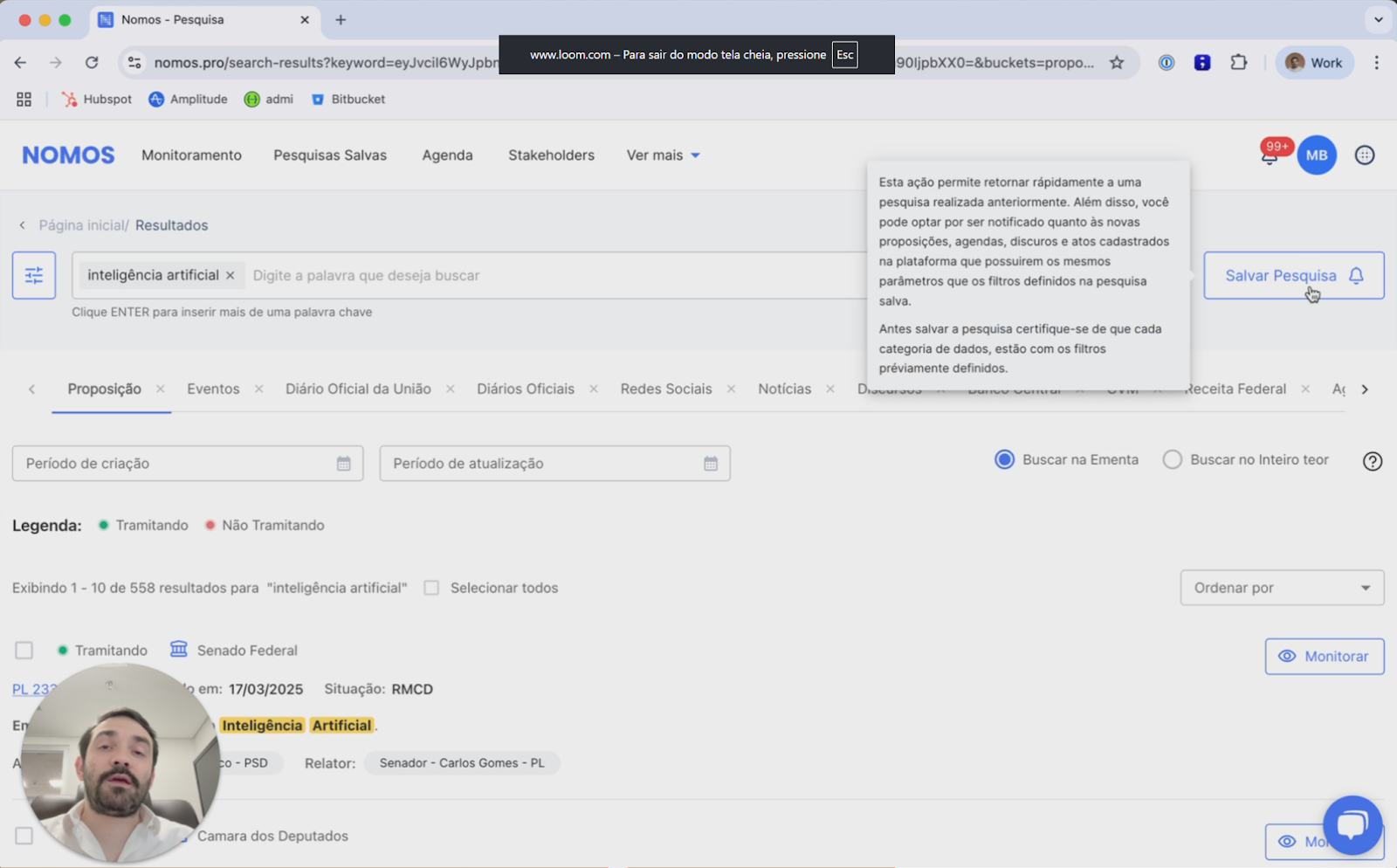Image resolution: width=1397 pixels, height=868 pixels.
Task: Open the Hubspot bookmark
Action: (96, 100)
